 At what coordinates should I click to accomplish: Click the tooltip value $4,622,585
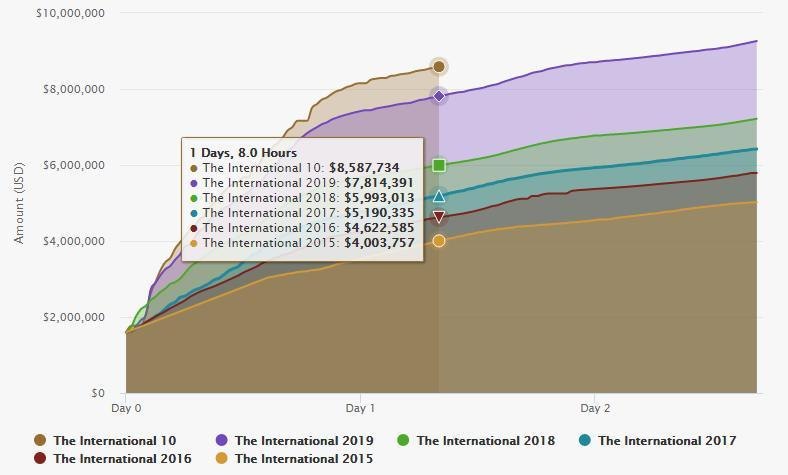click(379, 228)
